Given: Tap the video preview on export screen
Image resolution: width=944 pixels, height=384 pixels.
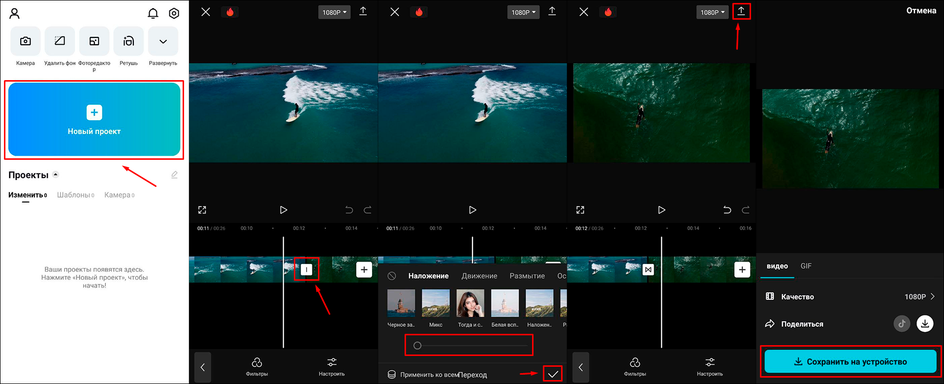Looking at the screenshot, I should coord(850,138).
